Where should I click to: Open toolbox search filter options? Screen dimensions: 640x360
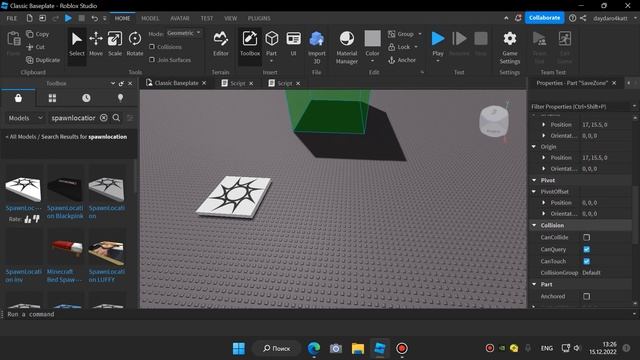tap(130, 118)
